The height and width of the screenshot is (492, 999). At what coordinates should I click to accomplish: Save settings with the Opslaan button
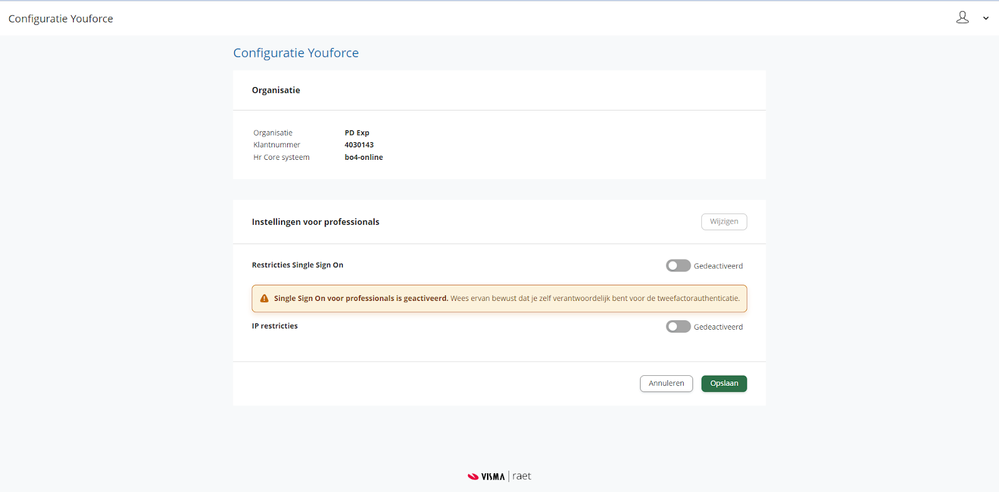724,383
